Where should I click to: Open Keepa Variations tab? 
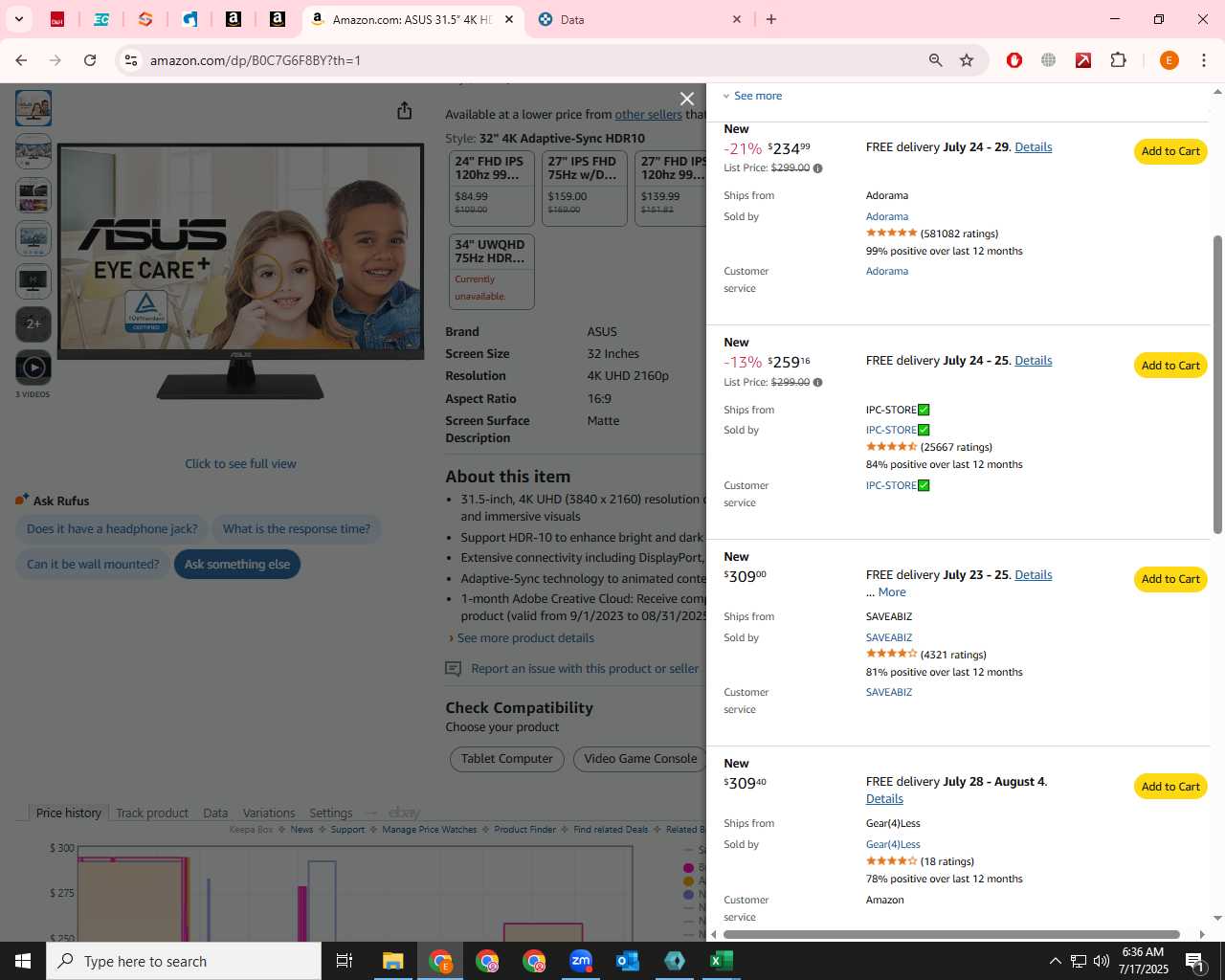click(x=269, y=813)
